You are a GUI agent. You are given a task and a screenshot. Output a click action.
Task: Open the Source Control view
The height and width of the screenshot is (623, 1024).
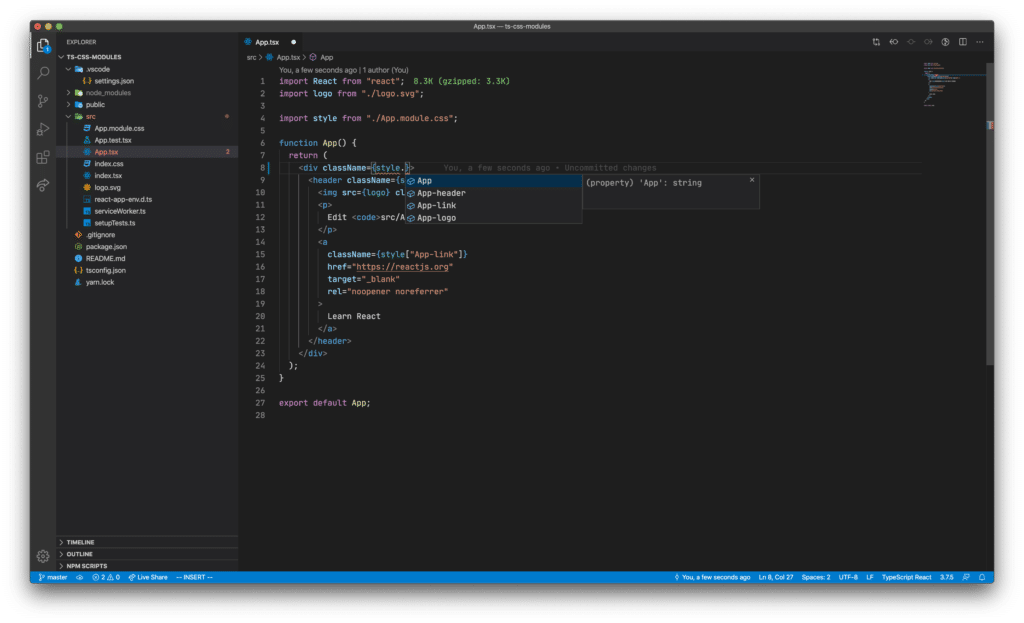(x=42, y=100)
